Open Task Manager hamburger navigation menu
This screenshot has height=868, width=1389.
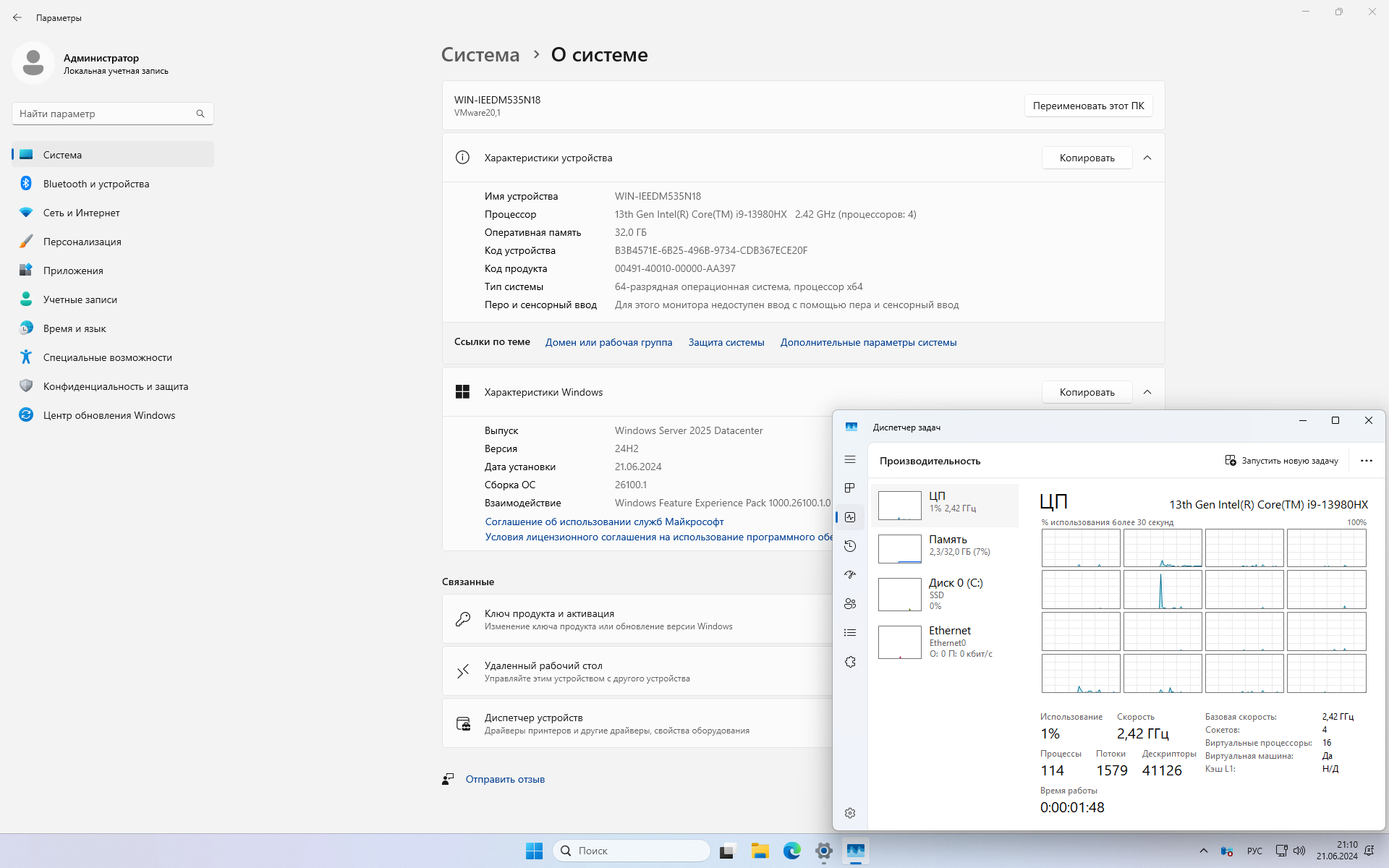[x=850, y=460]
